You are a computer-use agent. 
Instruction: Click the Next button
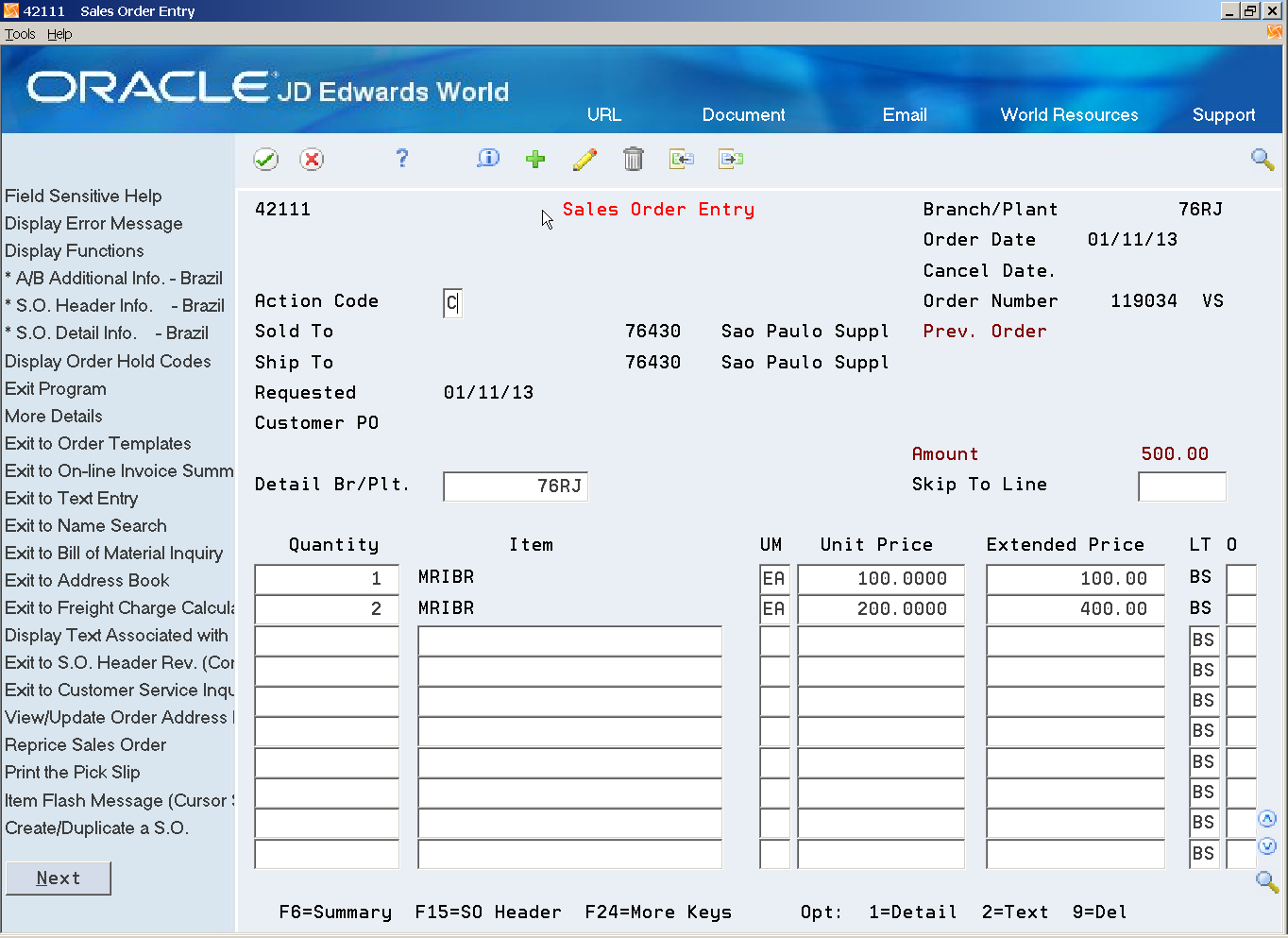click(x=59, y=878)
